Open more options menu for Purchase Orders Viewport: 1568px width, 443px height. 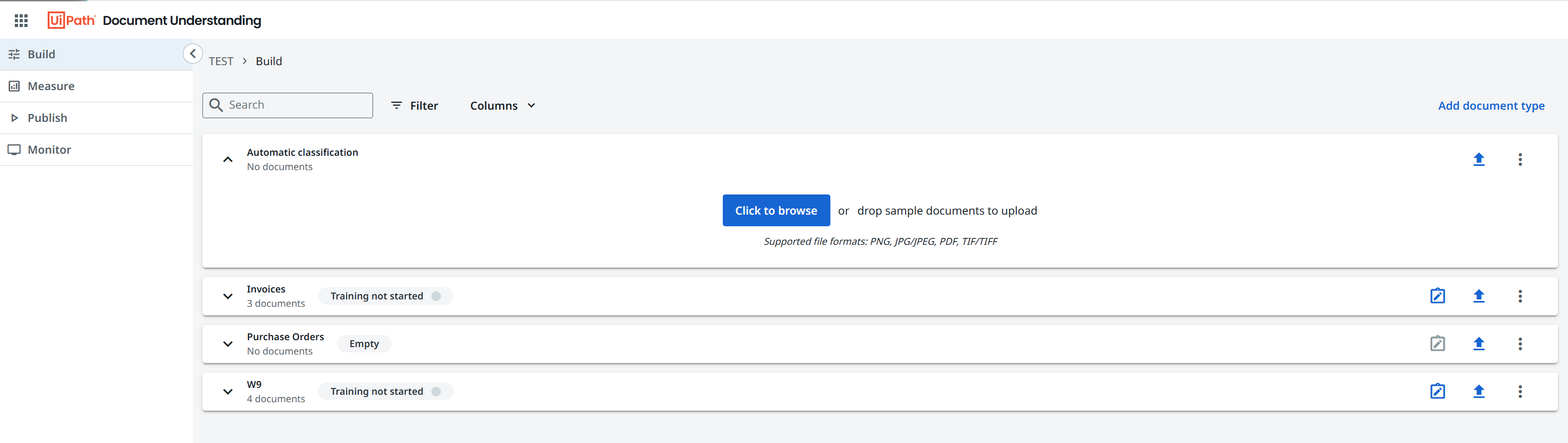click(1520, 344)
